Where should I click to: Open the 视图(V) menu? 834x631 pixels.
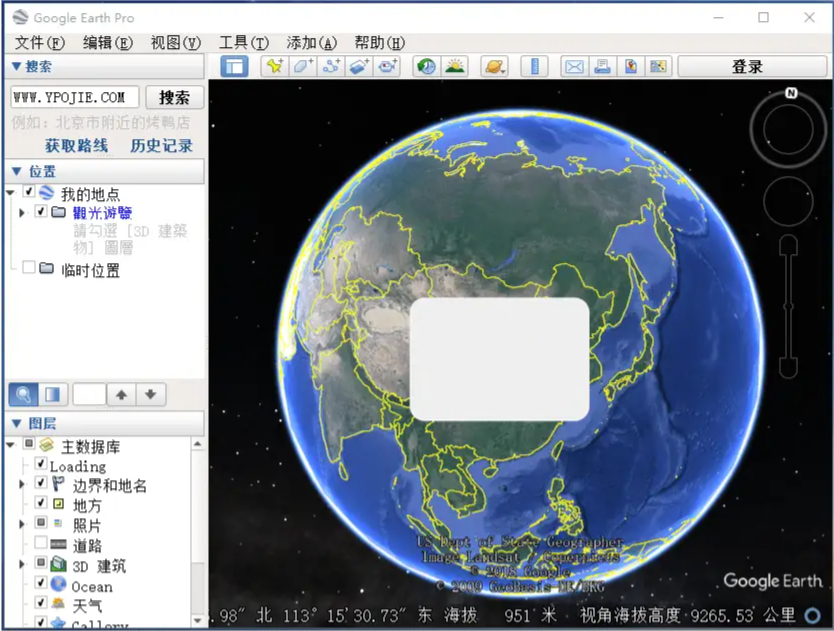click(x=176, y=43)
